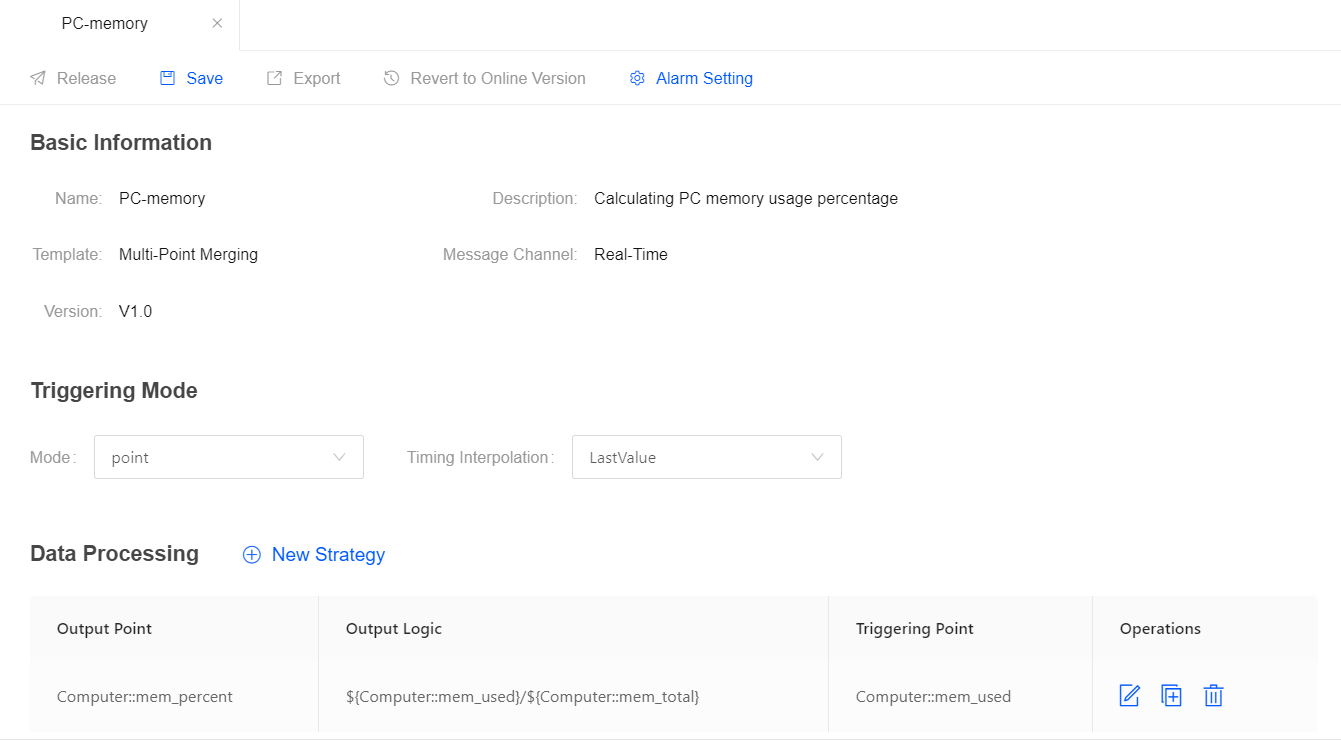The height and width of the screenshot is (740, 1341).
Task: Click the plus icon beside New Strategy
Action: [x=252, y=555]
